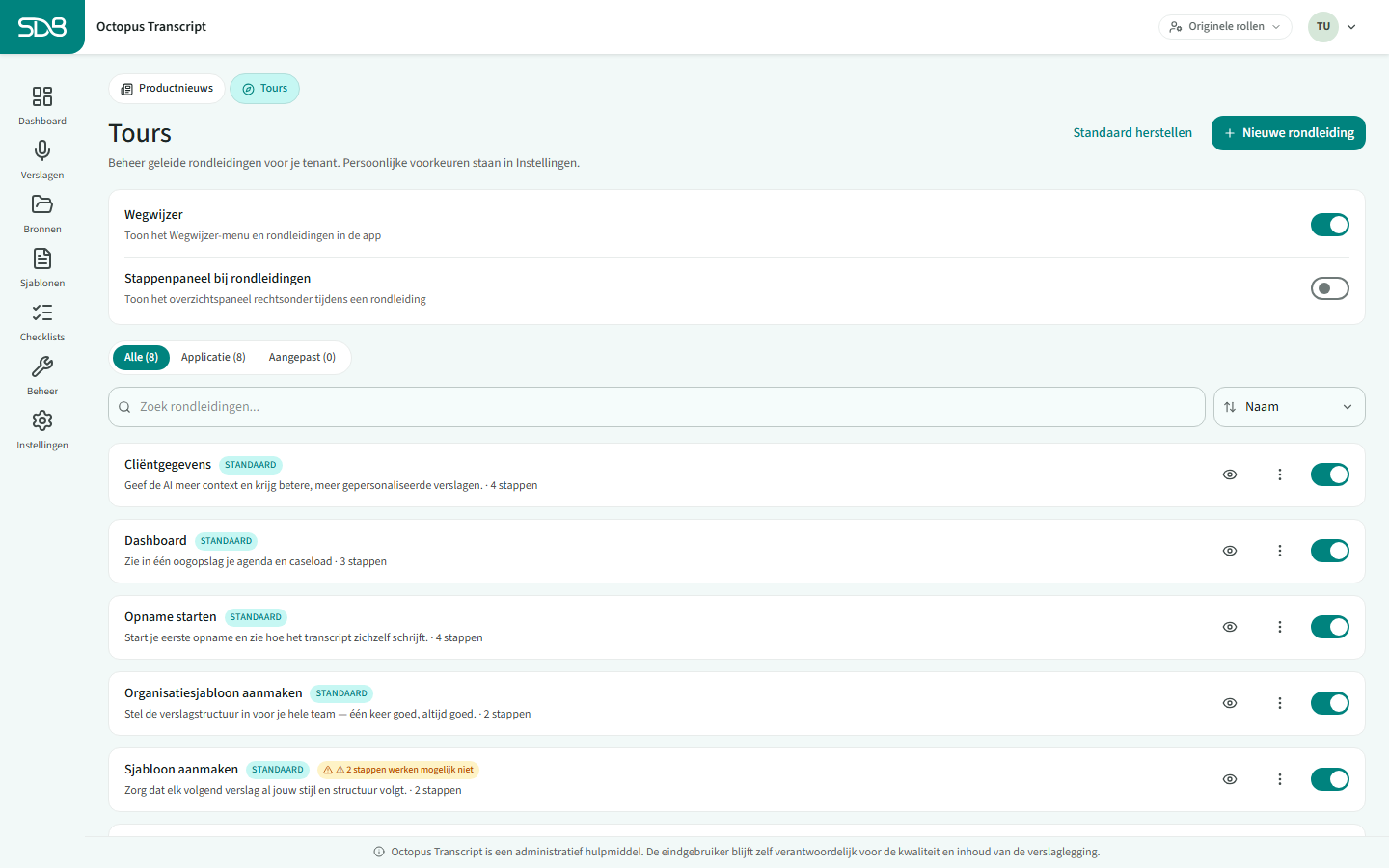
Task: Switch off the Sjabloon aanmaken toggle
Action: click(x=1330, y=779)
